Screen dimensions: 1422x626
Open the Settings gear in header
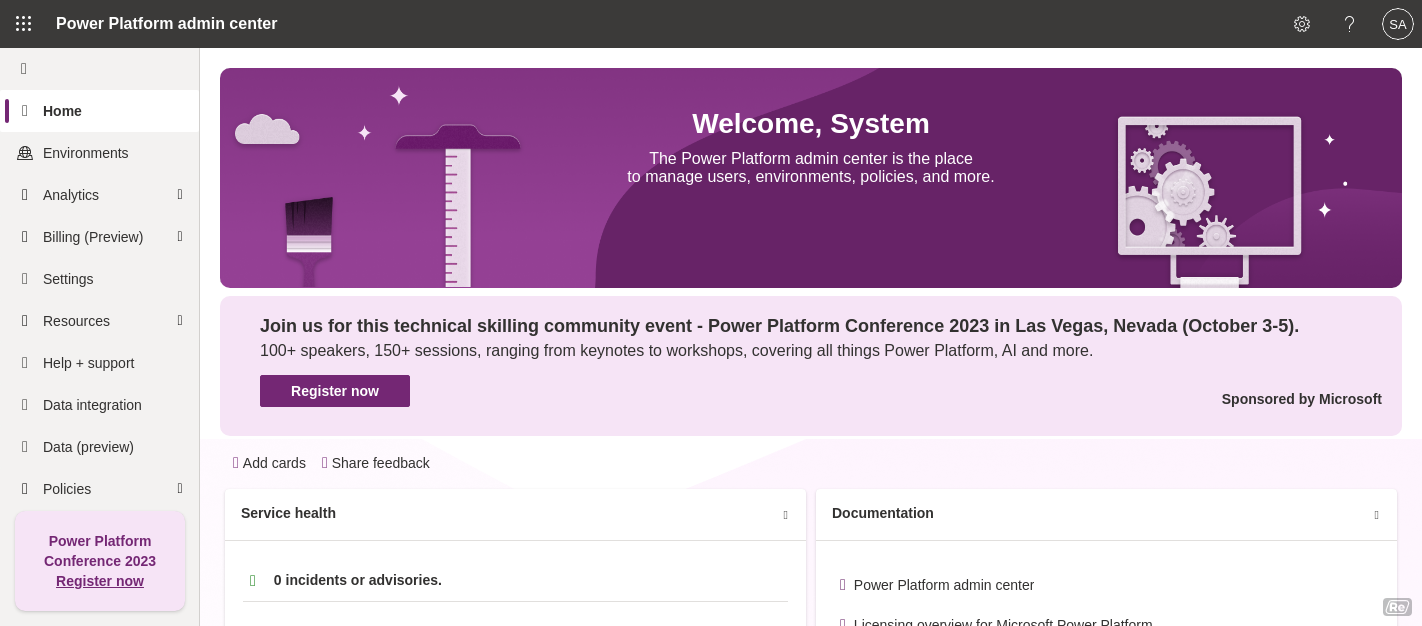1301,24
